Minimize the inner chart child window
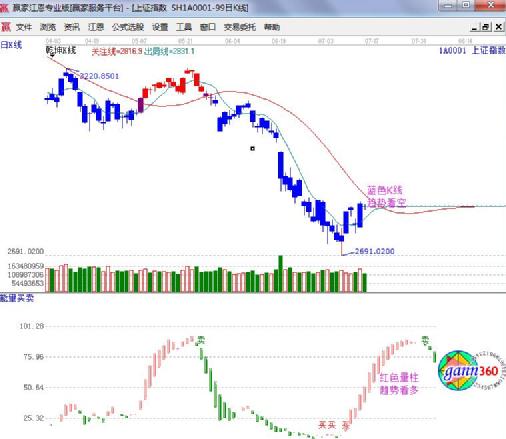The width and height of the screenshot is (506, 439). click(475, 27)
